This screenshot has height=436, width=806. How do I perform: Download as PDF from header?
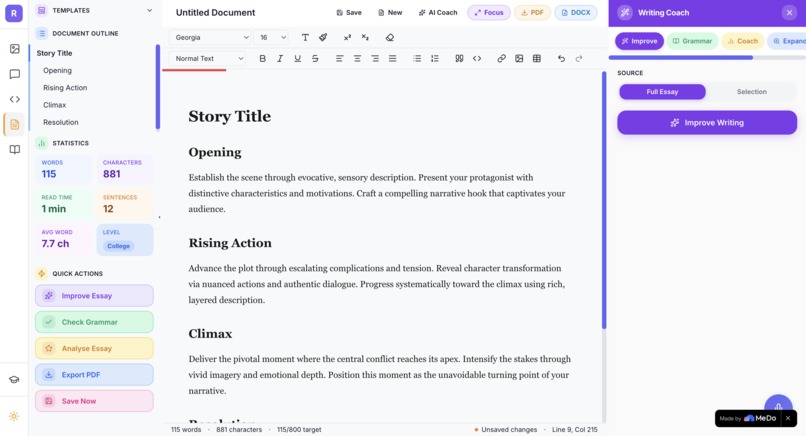pyautogui.click(x=533, y=13)
